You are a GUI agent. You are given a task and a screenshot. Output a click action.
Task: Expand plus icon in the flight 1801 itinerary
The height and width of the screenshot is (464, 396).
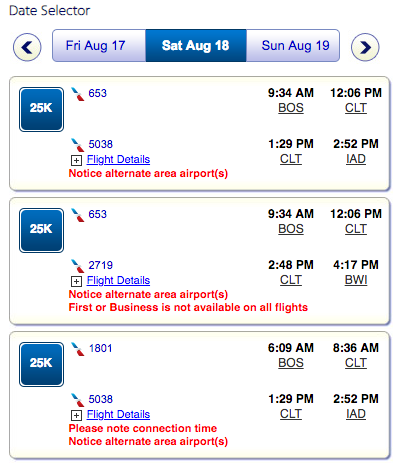pos(76,416)
